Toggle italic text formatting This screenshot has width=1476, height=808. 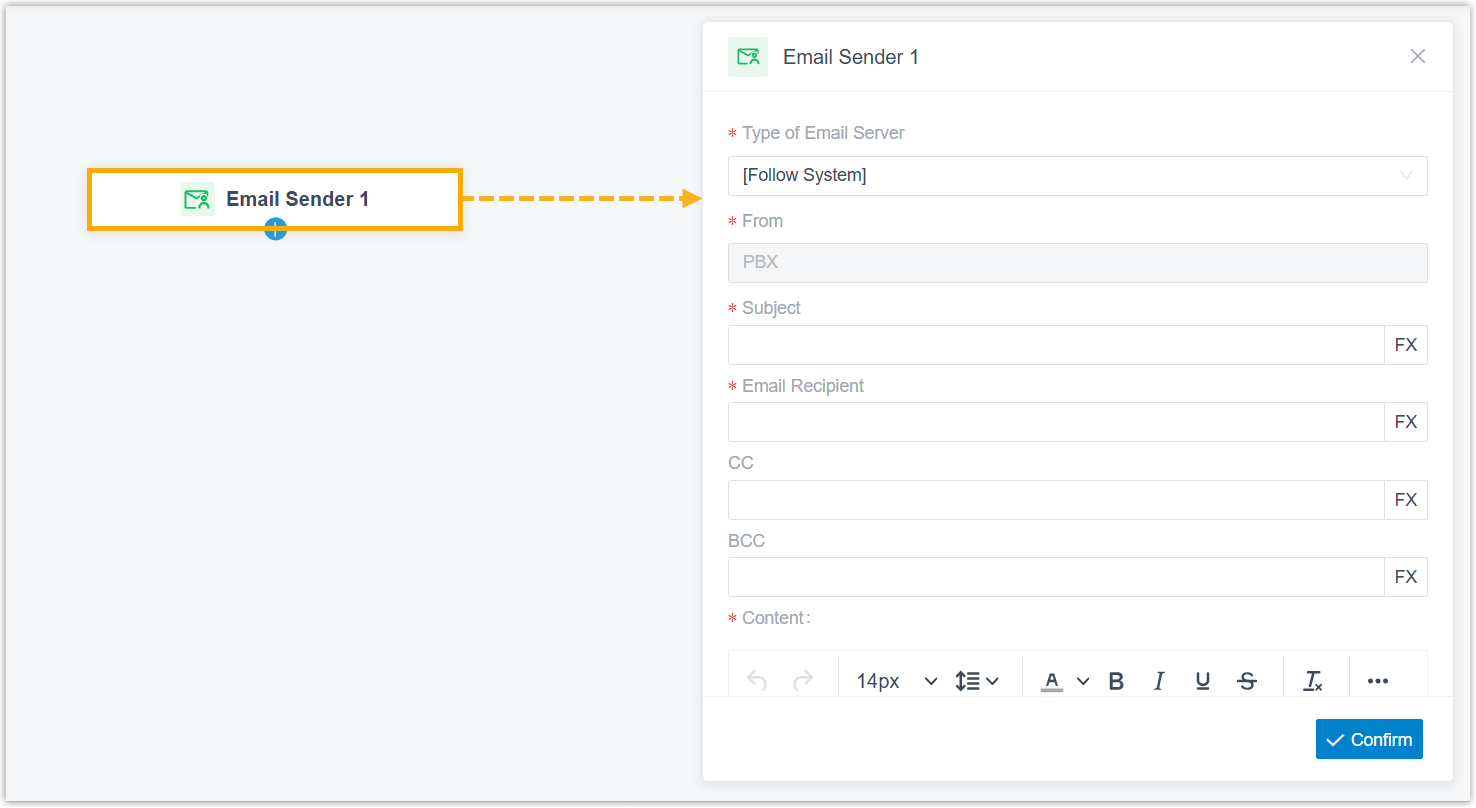tap(1159, 681)
